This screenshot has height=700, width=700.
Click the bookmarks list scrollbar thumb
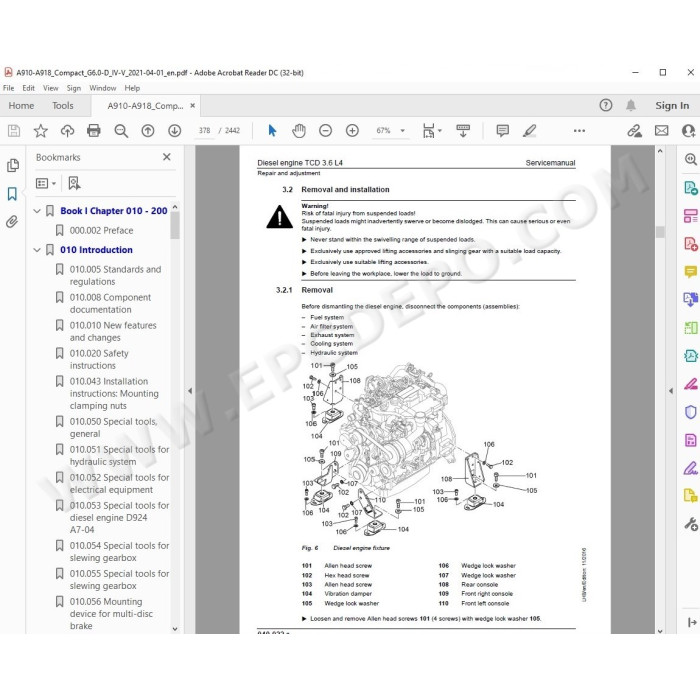point(175,225)
